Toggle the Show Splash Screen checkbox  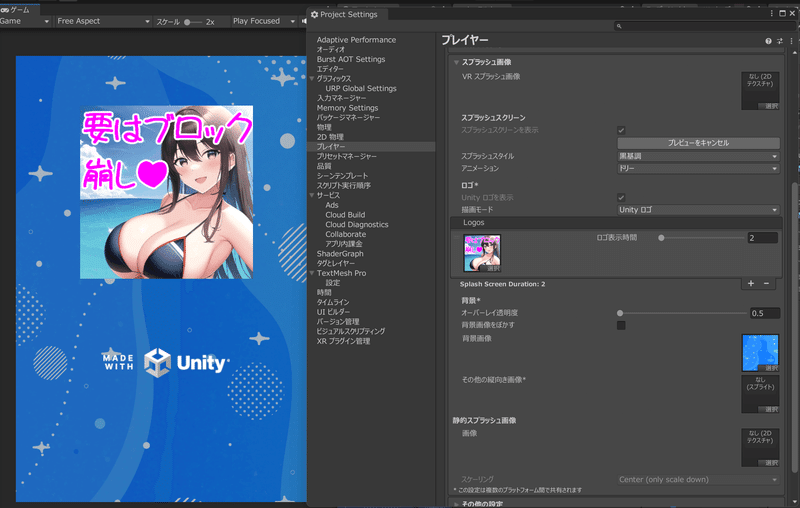coord(621,130)
